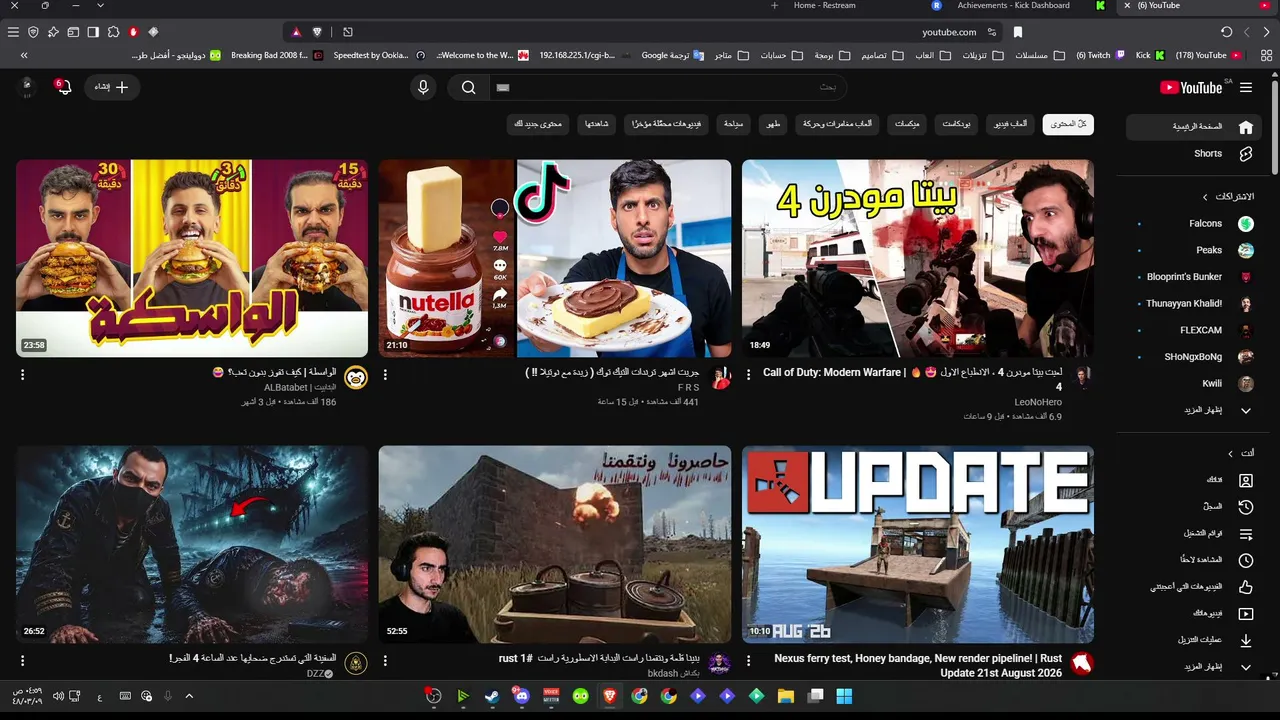Viewport: 1280px width, 720px height.
Task: Click the Nexus ferry test video title
Action: pyautogui.click(x=918, y=666)
